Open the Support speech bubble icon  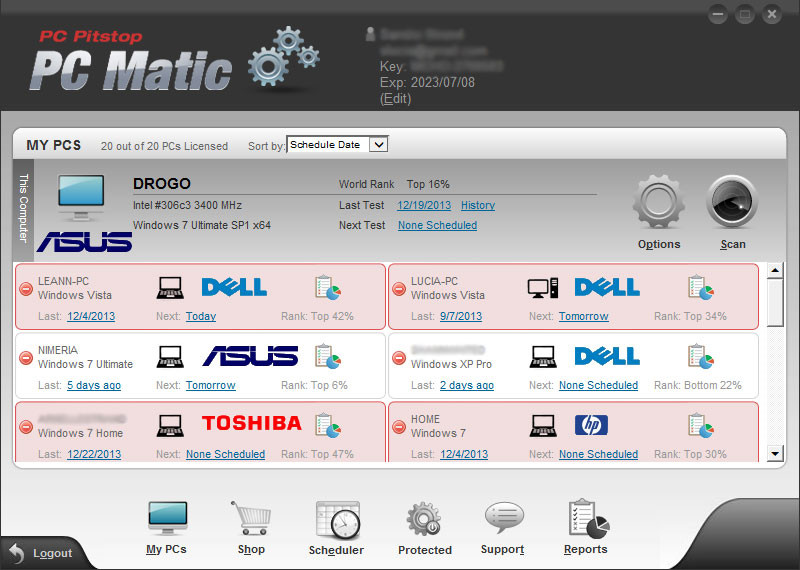[x=504, y=517]
